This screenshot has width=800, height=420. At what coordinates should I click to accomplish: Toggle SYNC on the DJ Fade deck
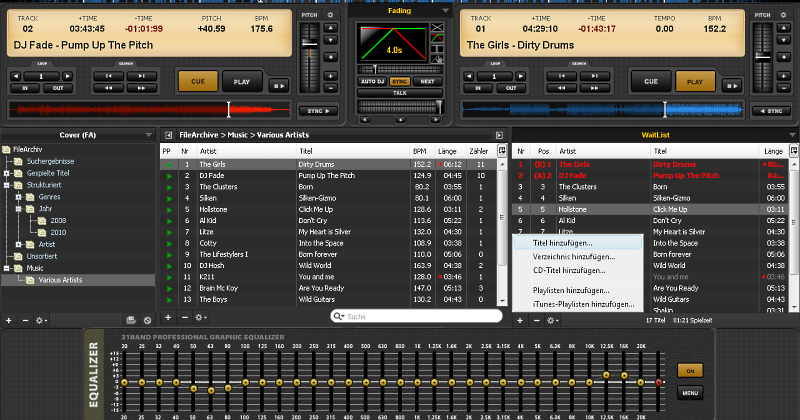click(x=318, y=111)
